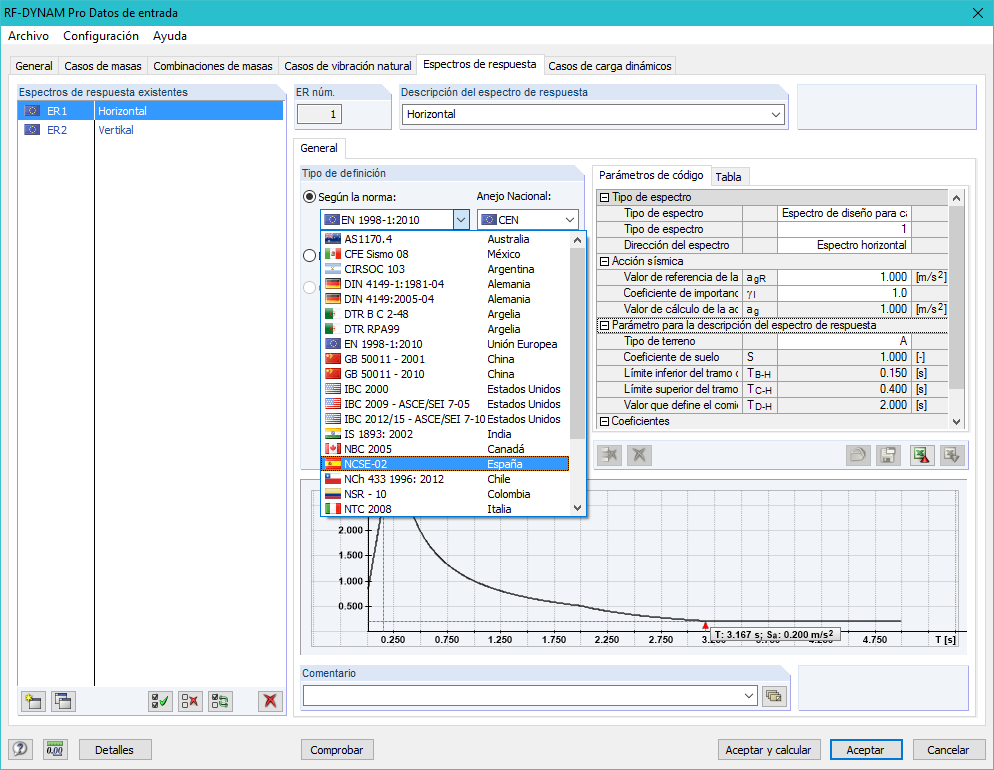This screenshot has height=770, width=994.
Task: Open the Descripción del espectro dropdown
Action: 775,115
